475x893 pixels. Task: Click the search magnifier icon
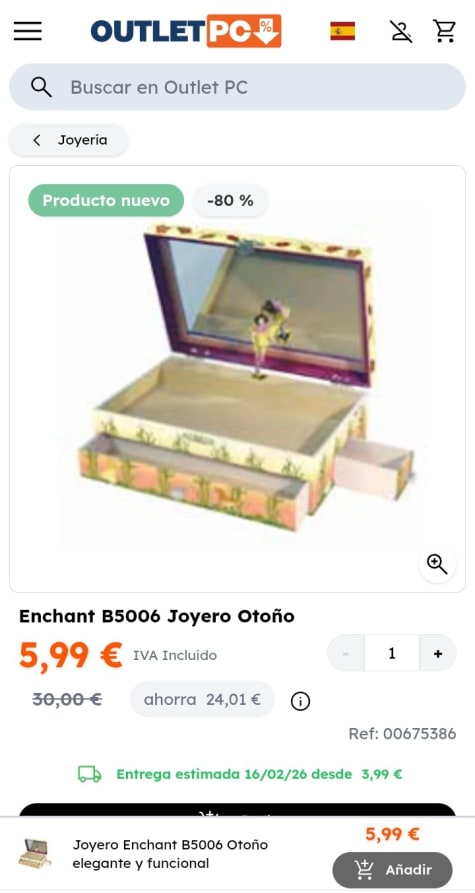[41, 87]
